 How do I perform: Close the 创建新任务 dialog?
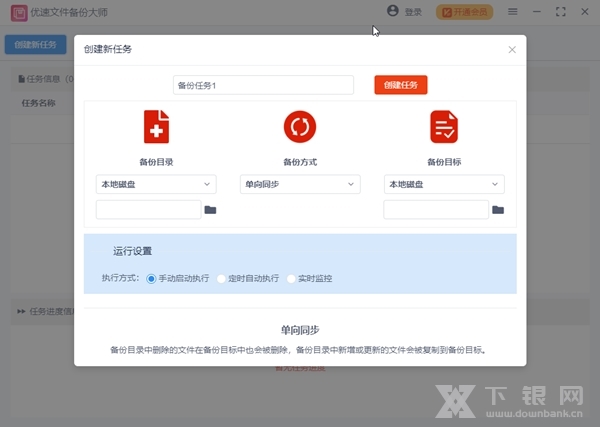(512, 50)
